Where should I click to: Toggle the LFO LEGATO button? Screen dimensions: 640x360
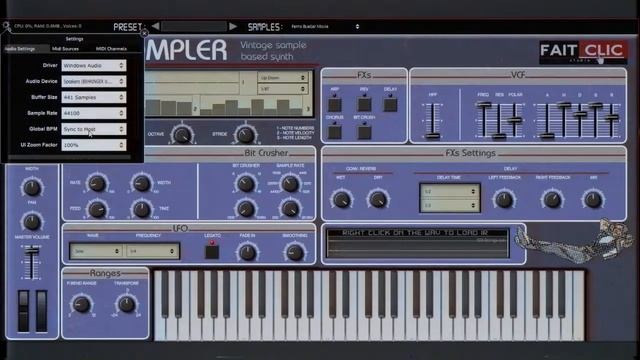[212, 251]
